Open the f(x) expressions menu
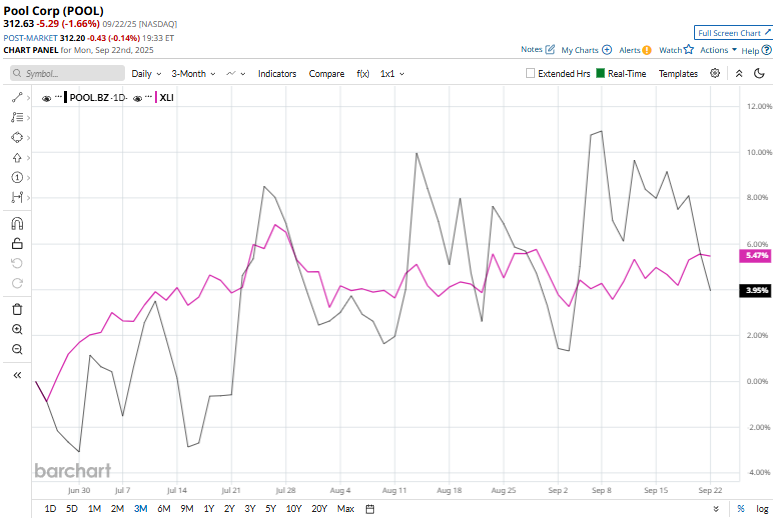Screen dimensions: 773x522 (363, 73)
